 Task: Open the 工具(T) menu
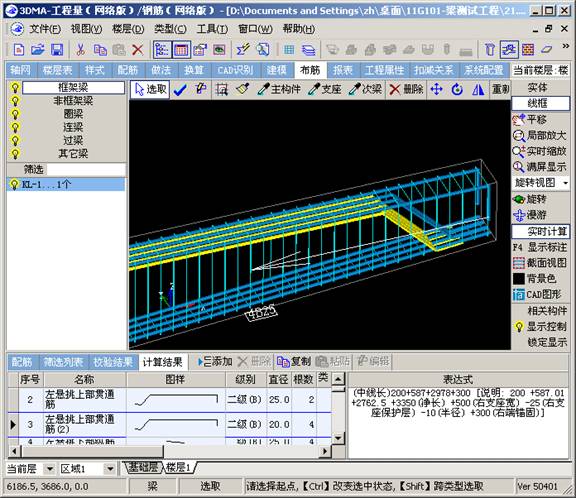(212, 29)
